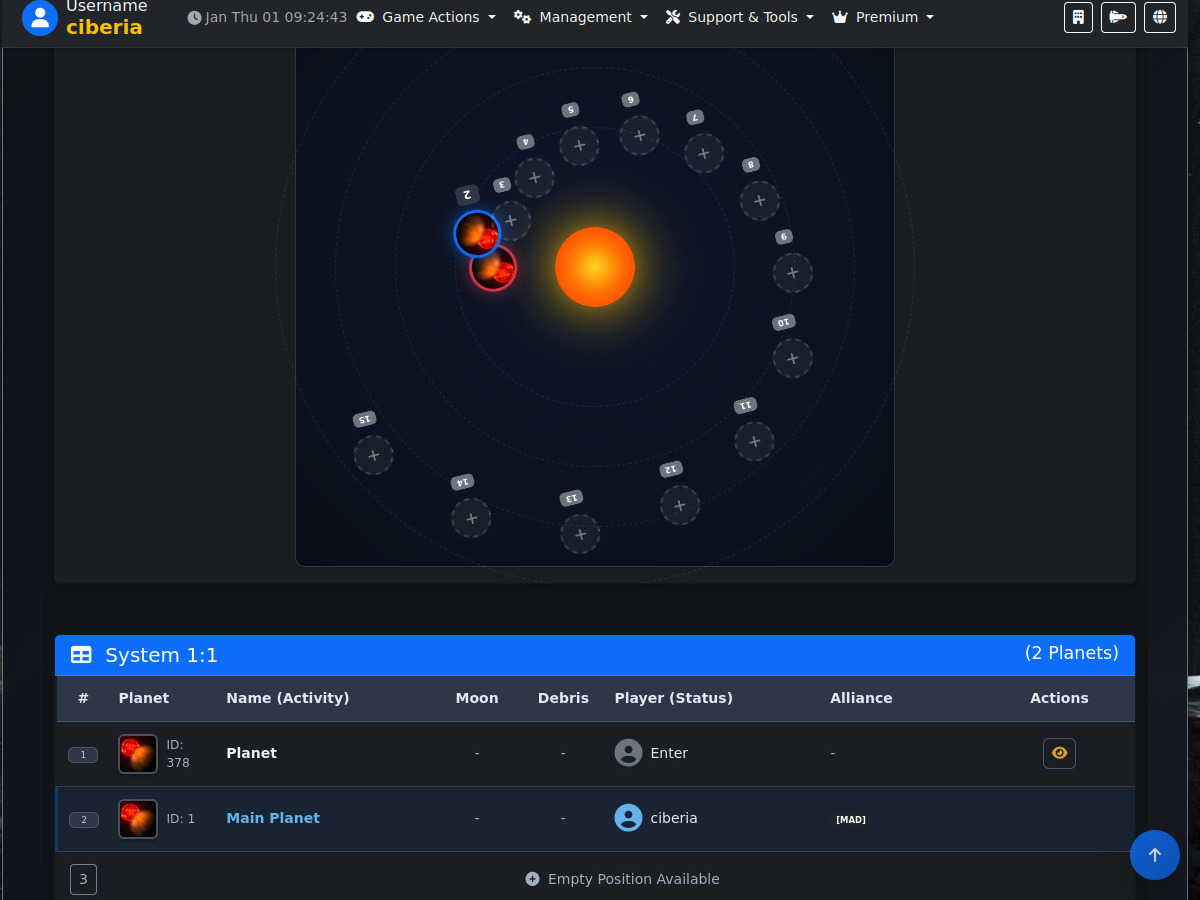Click the [MAD] alliance tag

tap(851, 820)
